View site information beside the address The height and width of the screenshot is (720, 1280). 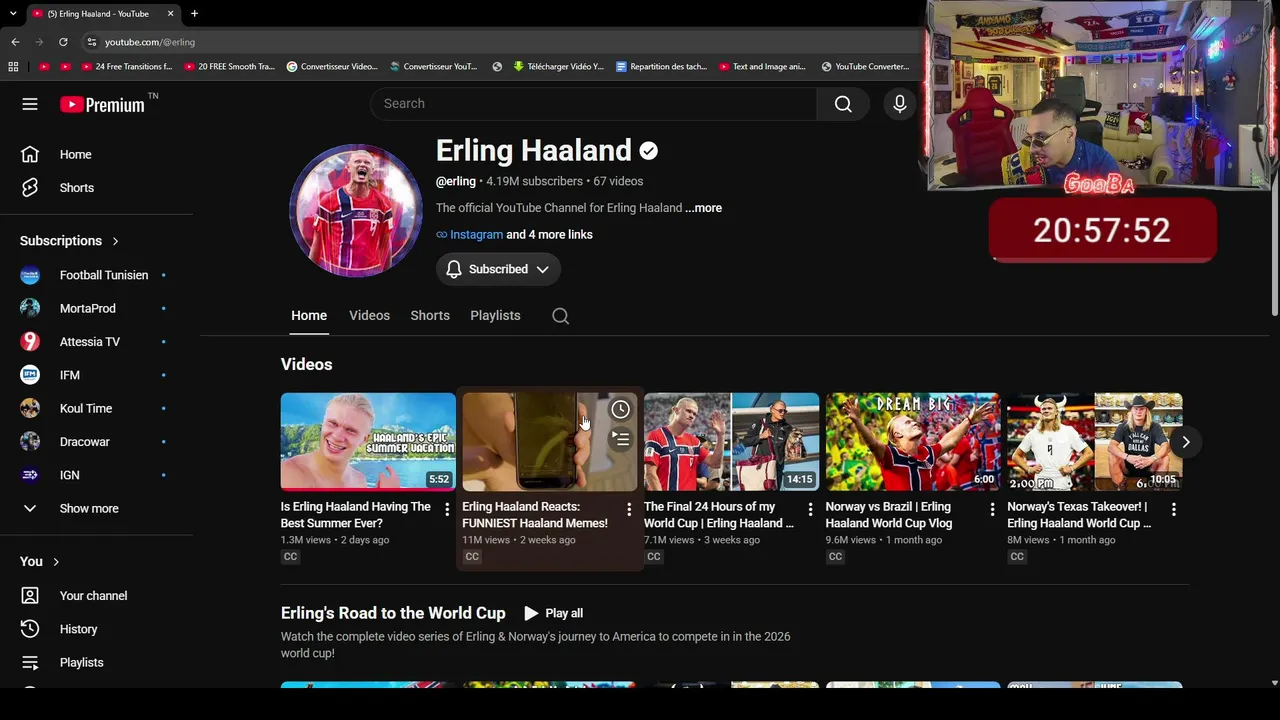[92, 42]
